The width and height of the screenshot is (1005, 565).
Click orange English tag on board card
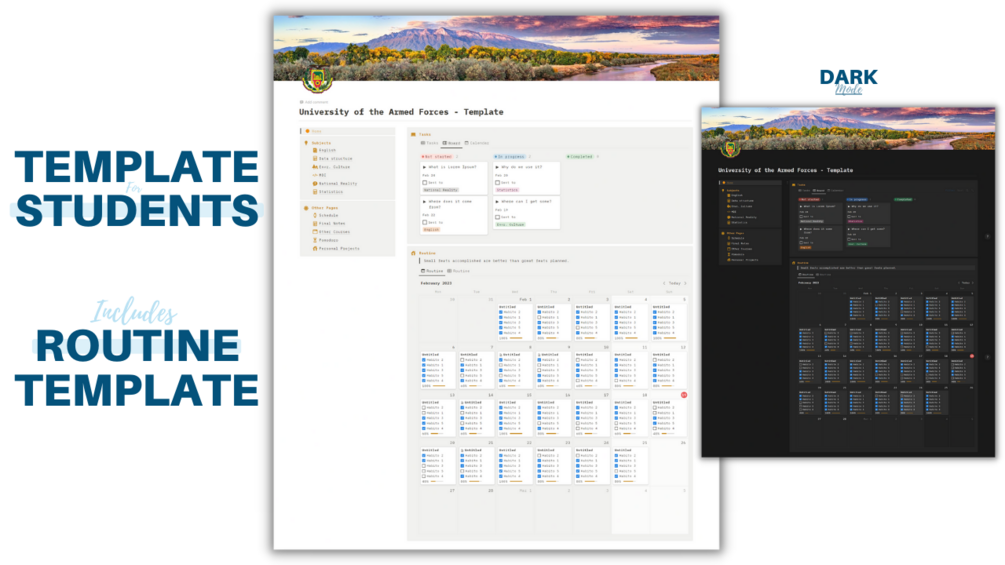point(431,229)
